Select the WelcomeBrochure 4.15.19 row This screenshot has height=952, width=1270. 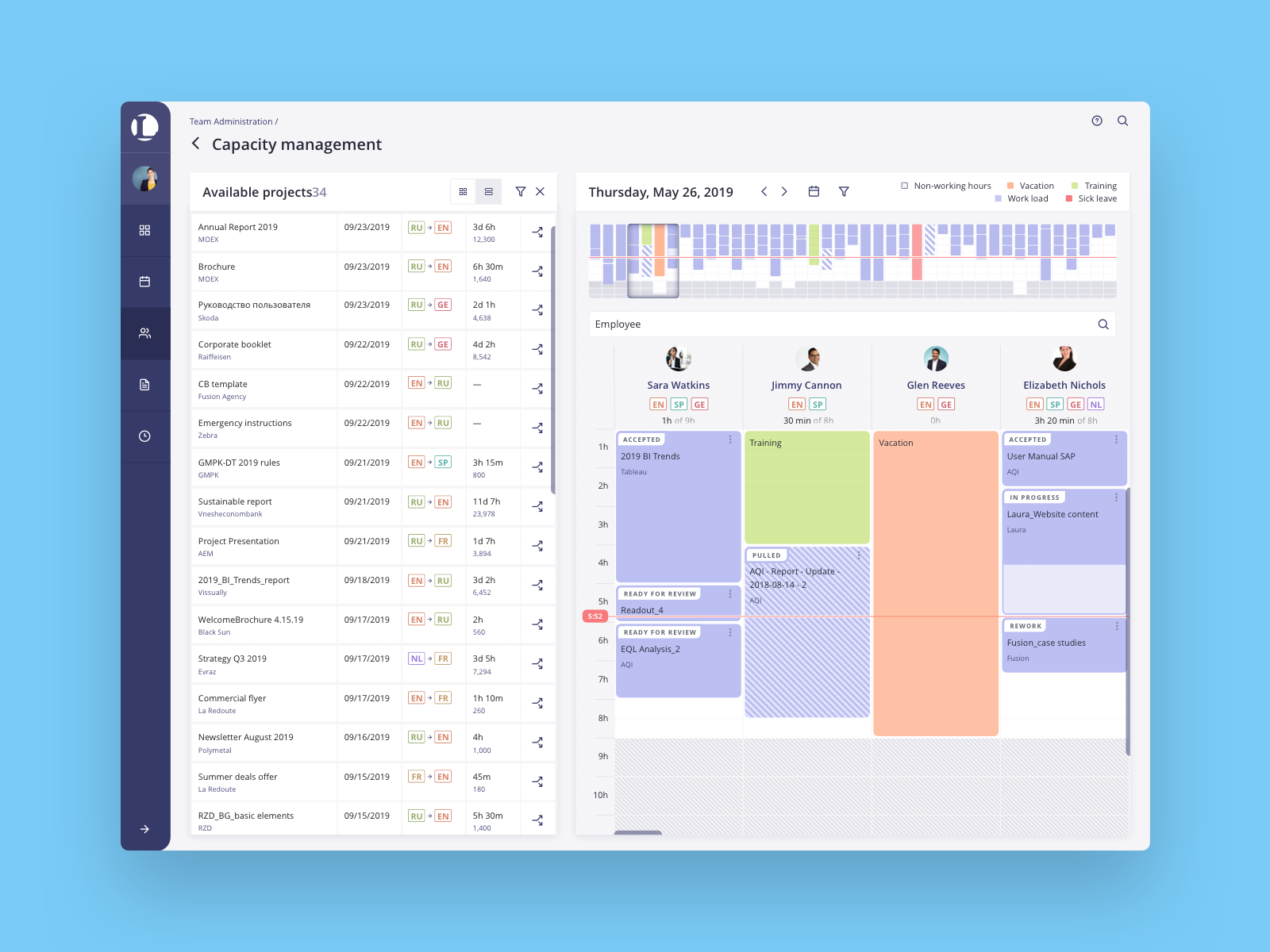[x=373, y=625]
